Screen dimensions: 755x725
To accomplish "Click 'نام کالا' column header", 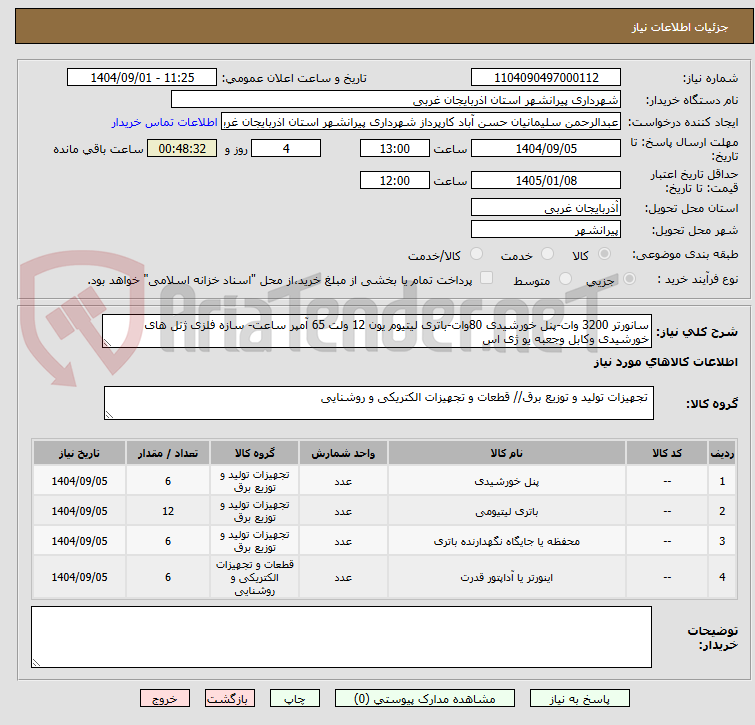I will (x=507, y=453).
